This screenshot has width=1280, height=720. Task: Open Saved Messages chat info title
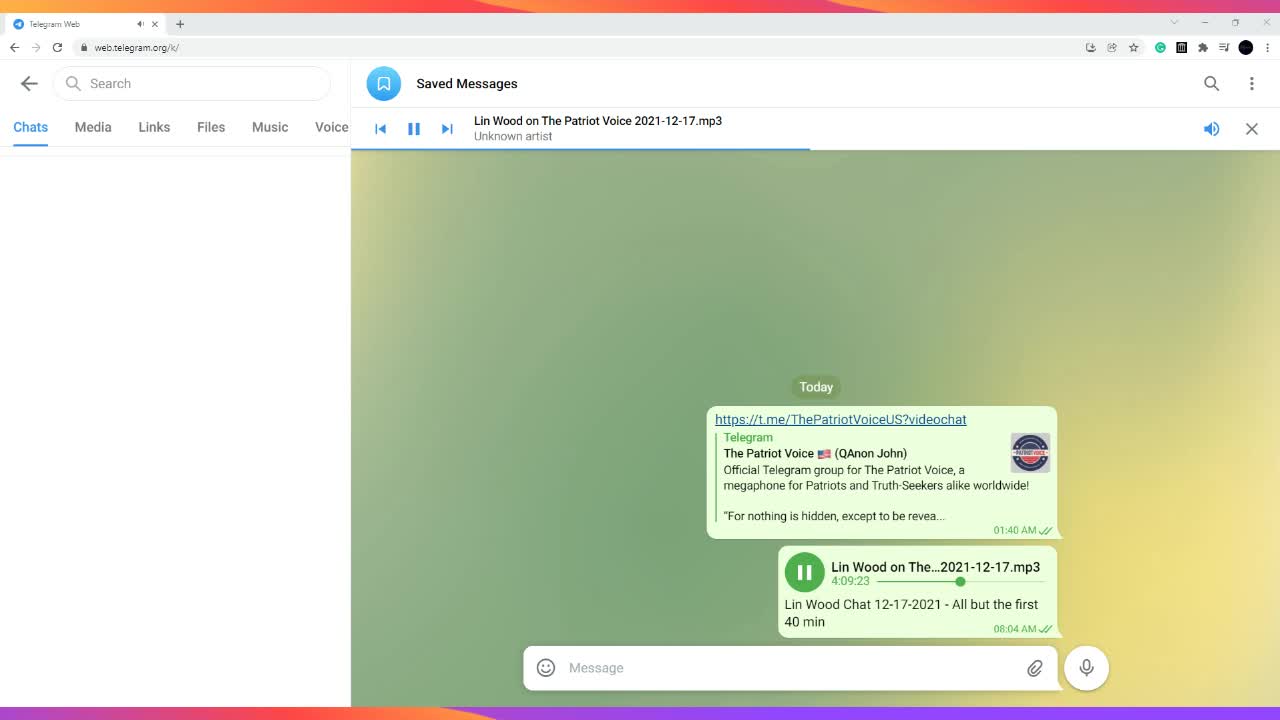point(467,84)
